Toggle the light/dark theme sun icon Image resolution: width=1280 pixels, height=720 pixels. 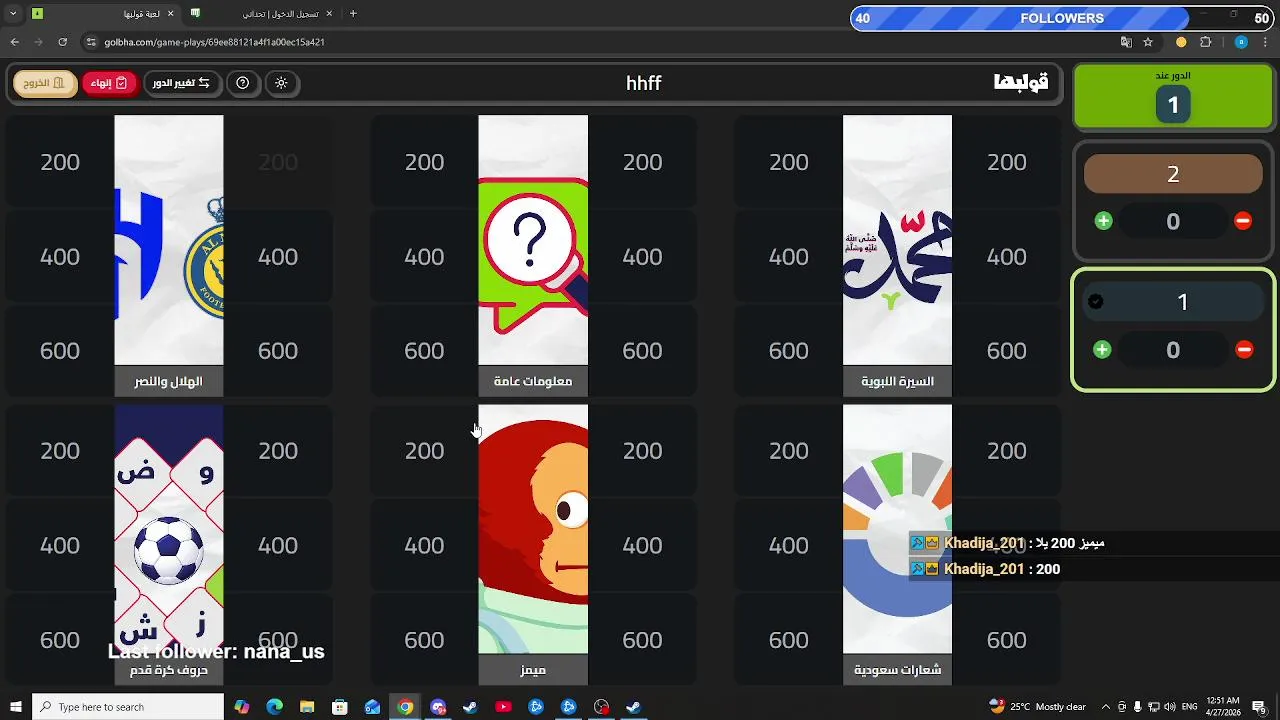tap(281, 83)
